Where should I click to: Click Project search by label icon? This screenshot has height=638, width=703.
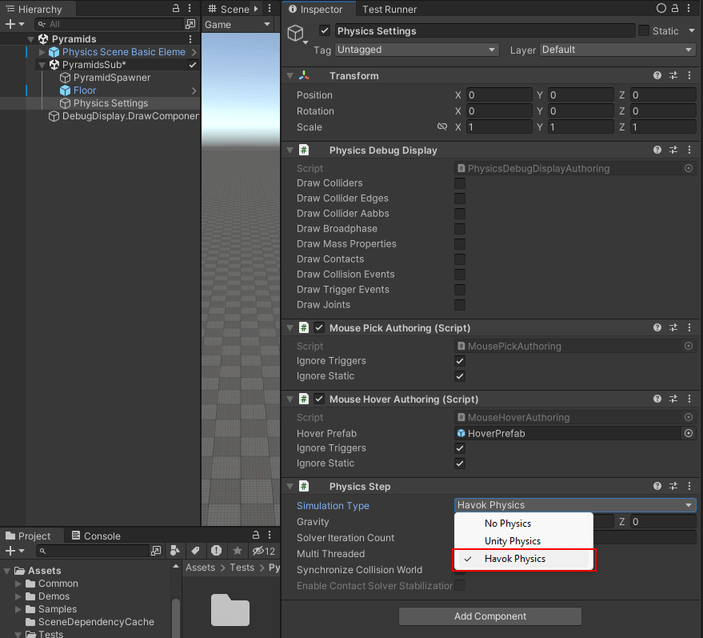(x=195, y=551)
